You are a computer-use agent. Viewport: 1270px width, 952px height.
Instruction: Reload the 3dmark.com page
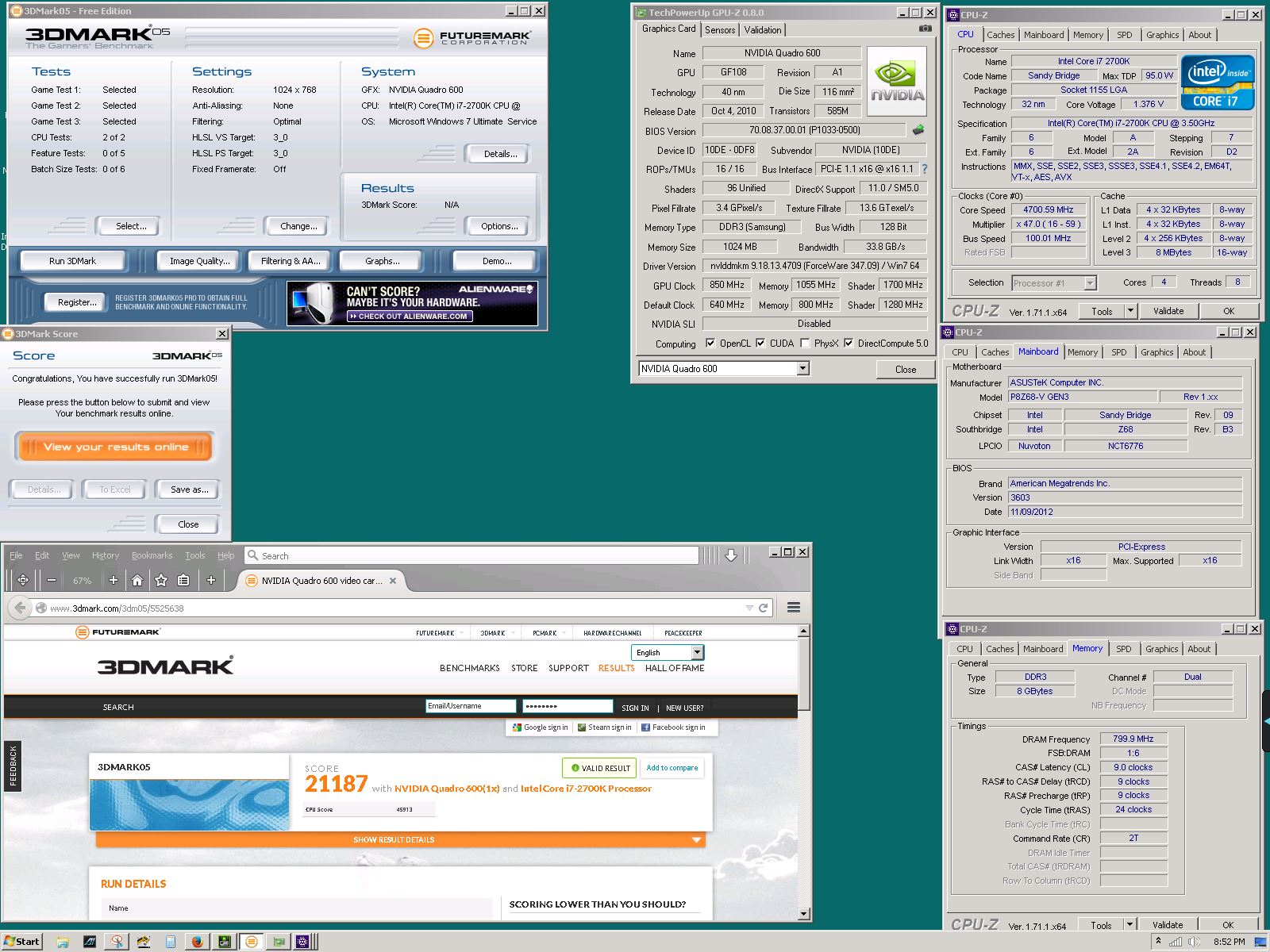[763, 608]
